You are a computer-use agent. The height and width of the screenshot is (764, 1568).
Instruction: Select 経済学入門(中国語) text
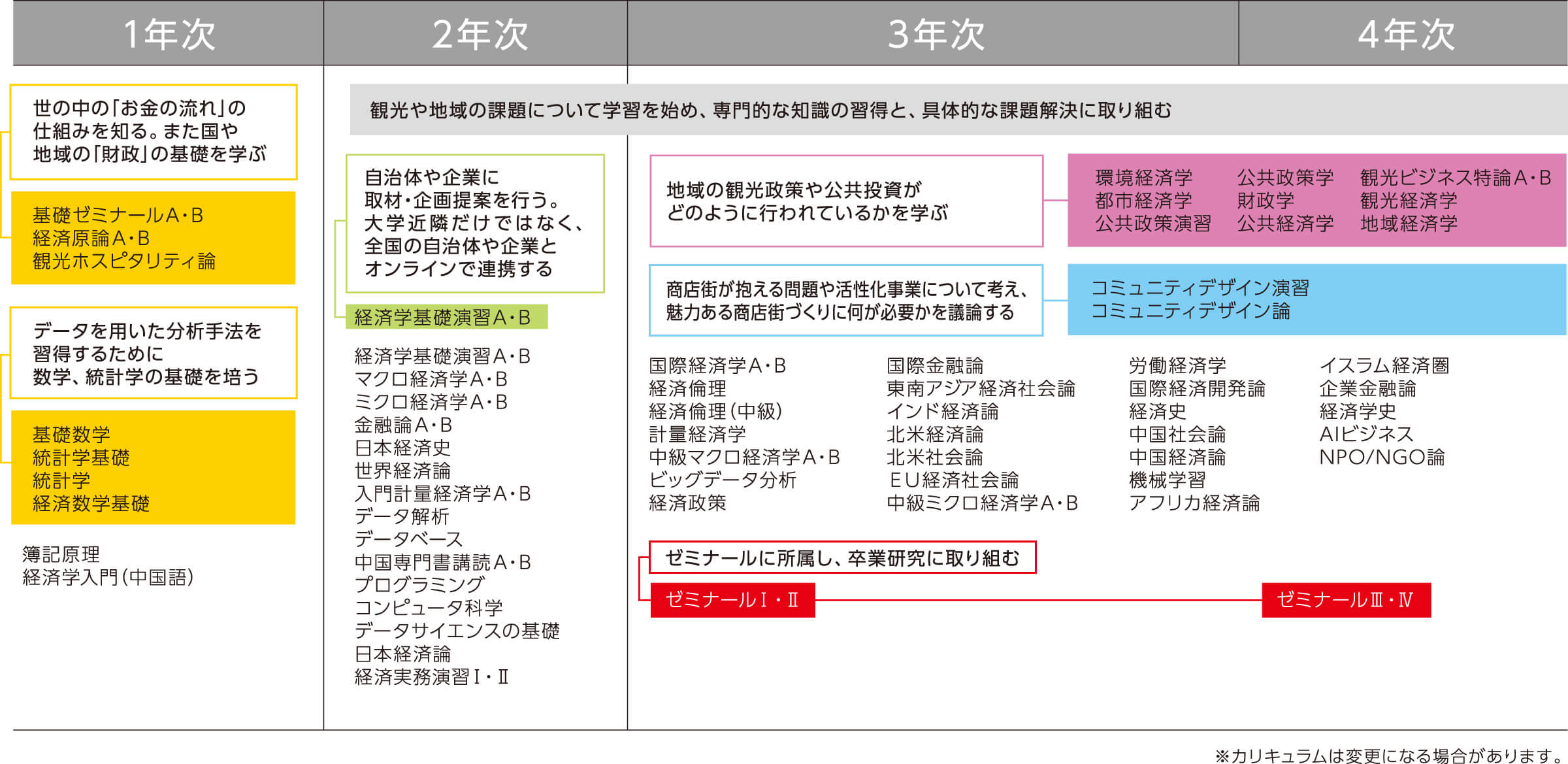tap(108, 577)
